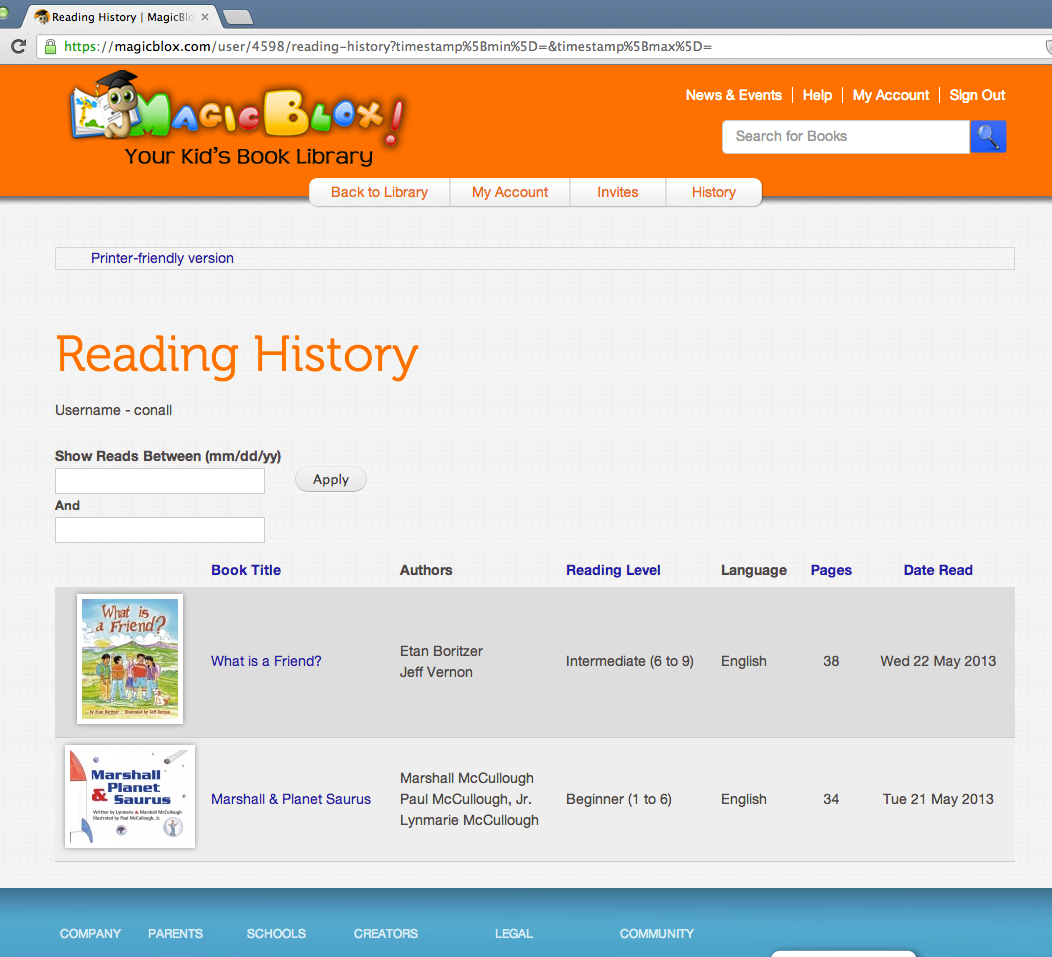Click the Search for Books field
The image size is (1052, 957).
(845, 136)
